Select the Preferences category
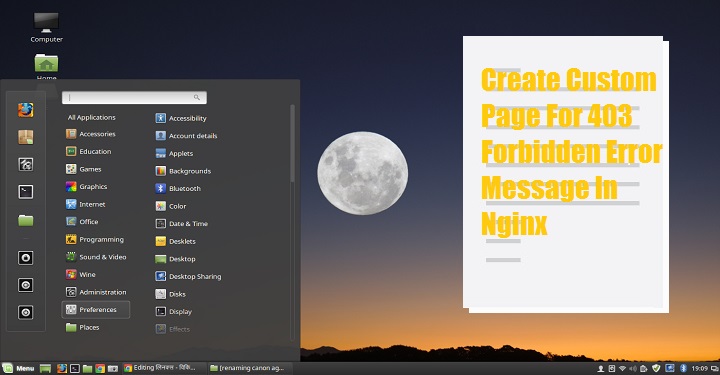The image size is (720, 375). (96, 310)
